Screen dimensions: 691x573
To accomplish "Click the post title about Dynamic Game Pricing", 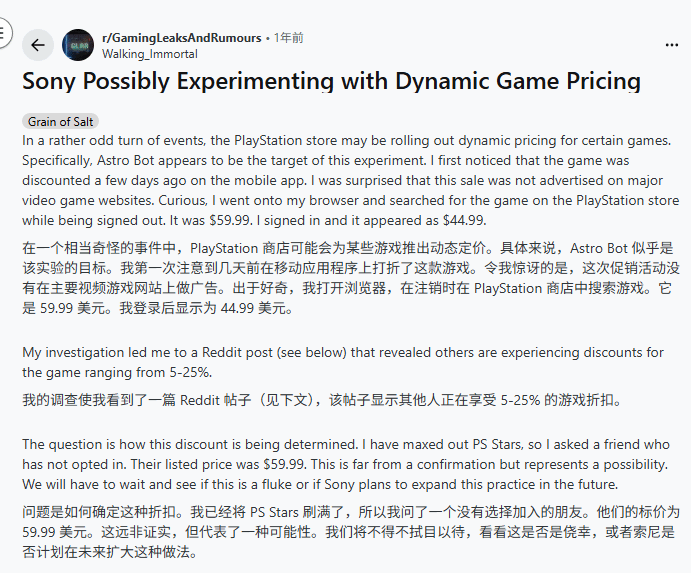I will 331,82.
